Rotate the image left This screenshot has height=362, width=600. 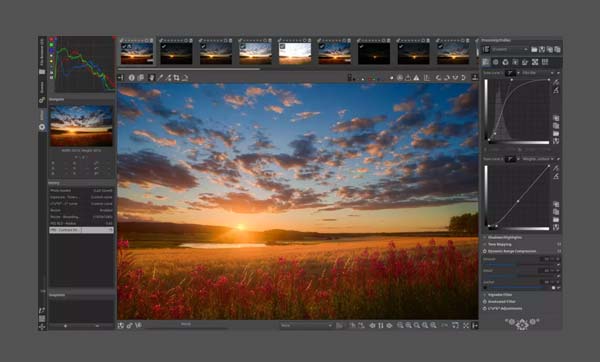[439, 78]
